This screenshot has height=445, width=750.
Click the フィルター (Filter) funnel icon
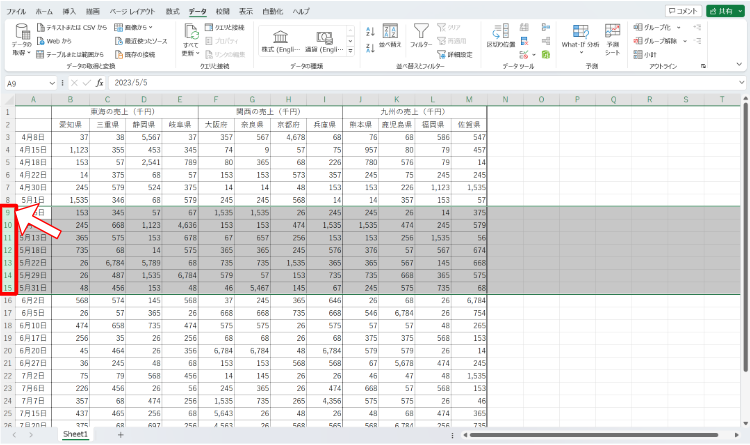point(421,34)
